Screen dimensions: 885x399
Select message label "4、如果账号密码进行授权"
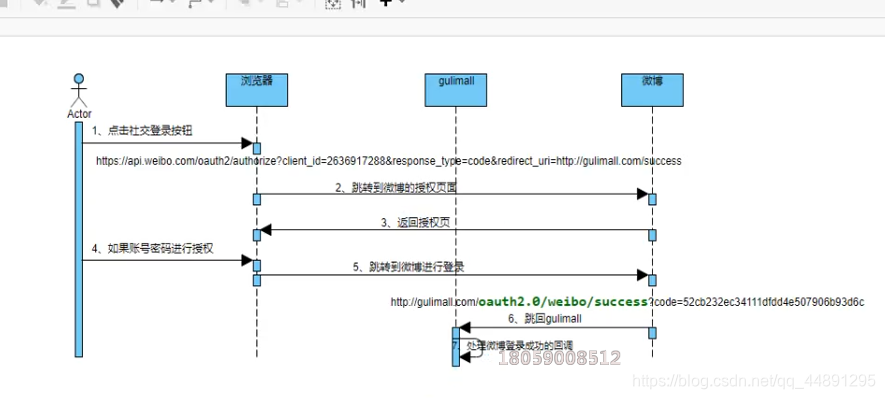153,248
